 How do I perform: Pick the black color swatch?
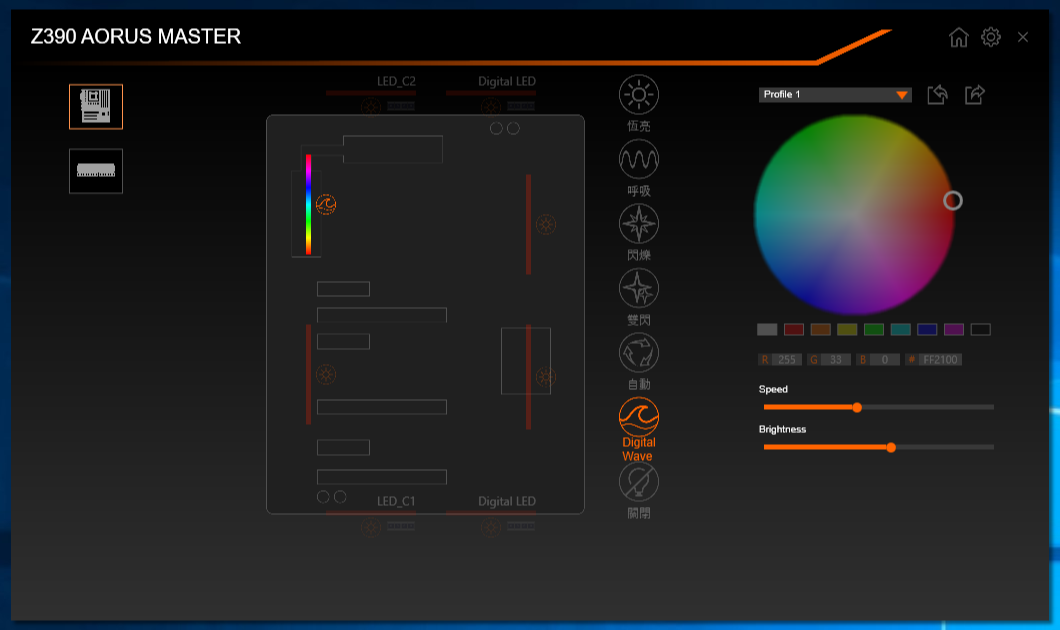(981, 330)
